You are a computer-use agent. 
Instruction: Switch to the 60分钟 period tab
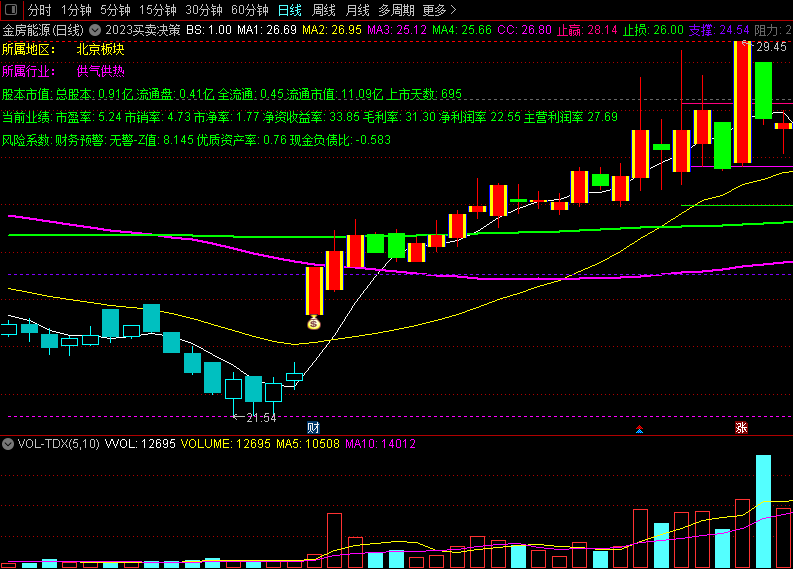[250, 10]
